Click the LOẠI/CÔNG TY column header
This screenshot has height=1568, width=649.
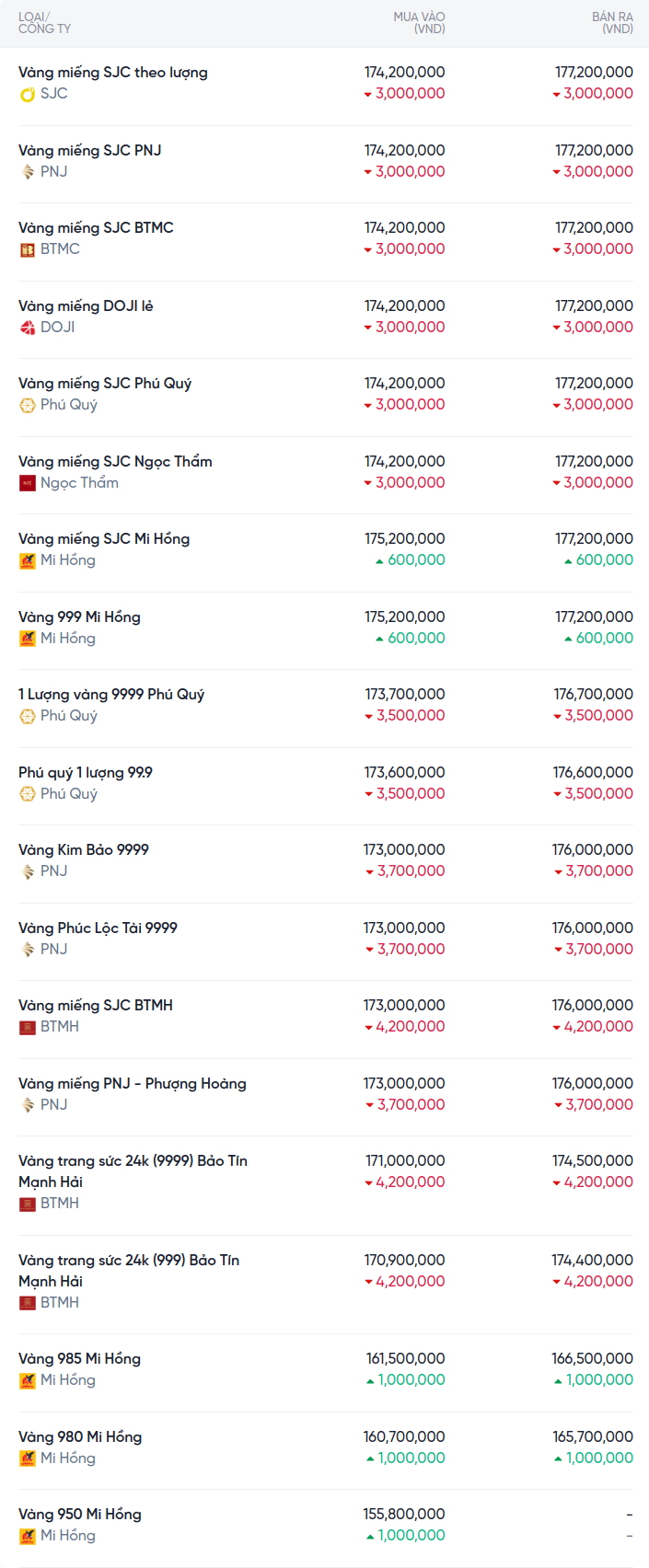pos(44,23)
